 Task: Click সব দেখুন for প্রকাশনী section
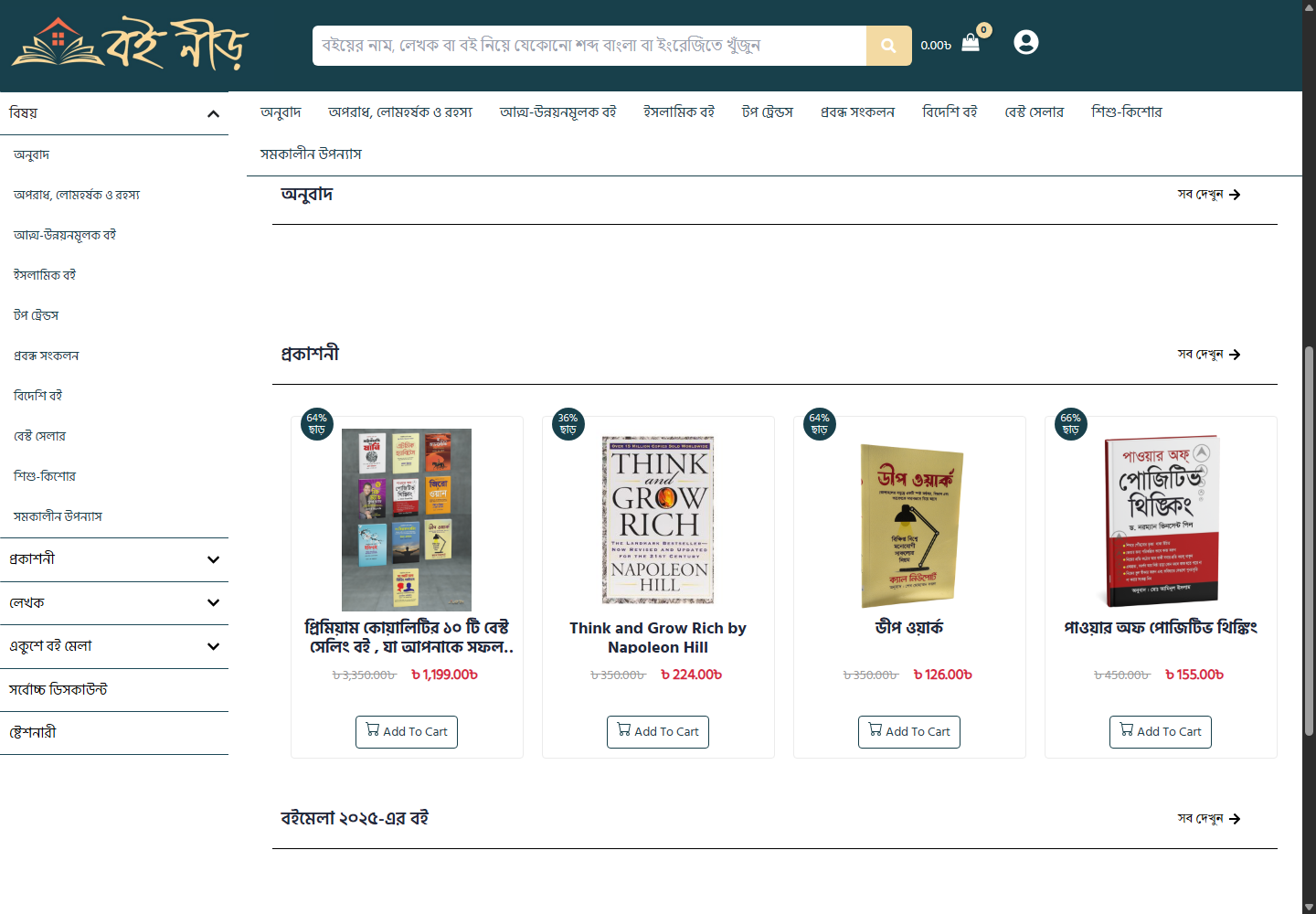[1200, 355]
